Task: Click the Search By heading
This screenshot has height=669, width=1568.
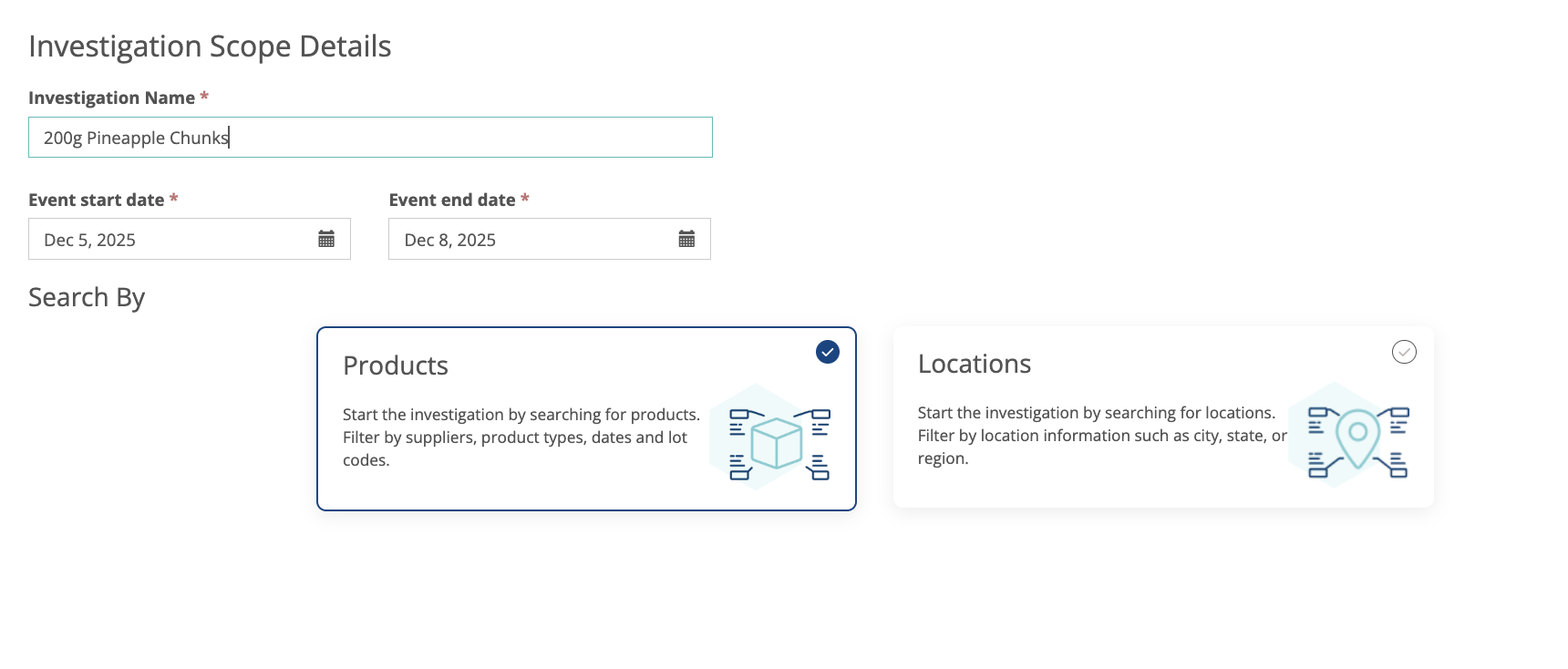Action: [87, 298]
